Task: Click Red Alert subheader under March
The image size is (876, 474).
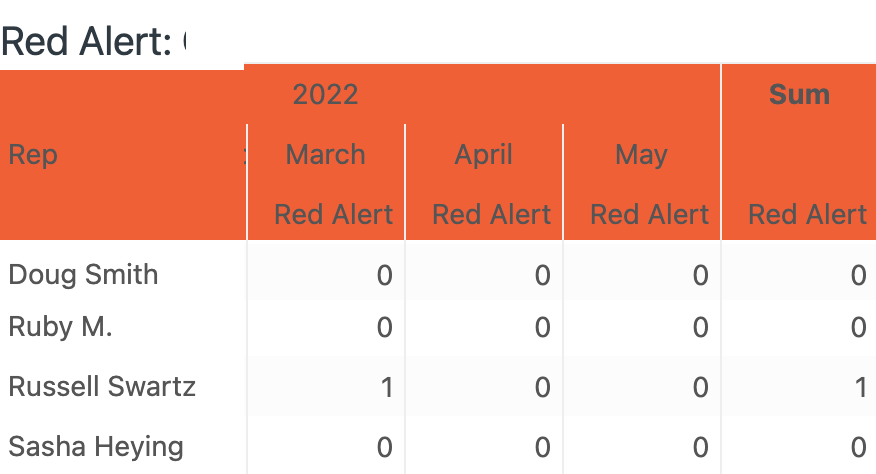Action: pyautogui.click(x=334, y=214)
